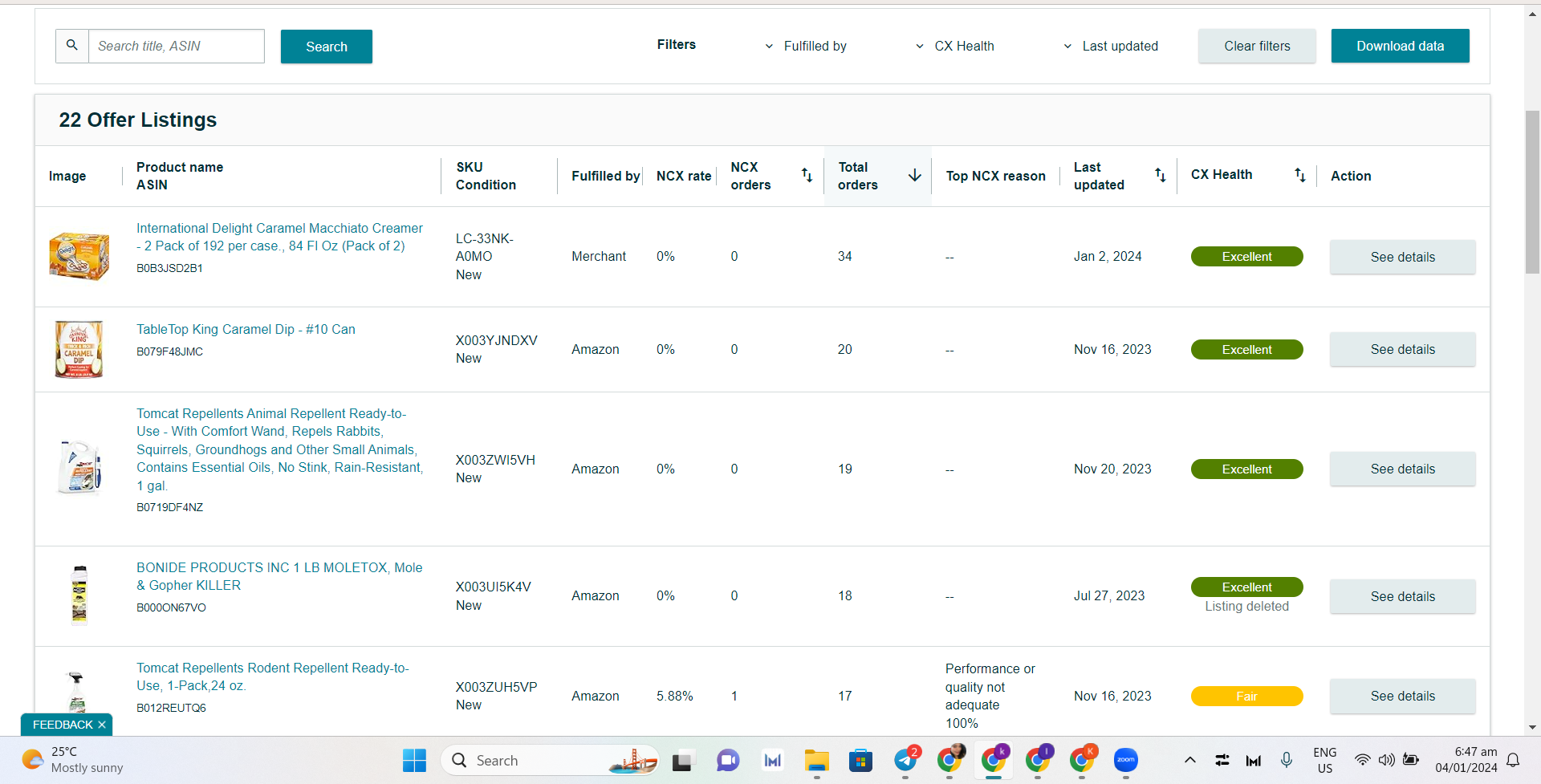Open Telegram from the taskbar
Viewport: 1541px width, 784px height.
coord(906,759)
